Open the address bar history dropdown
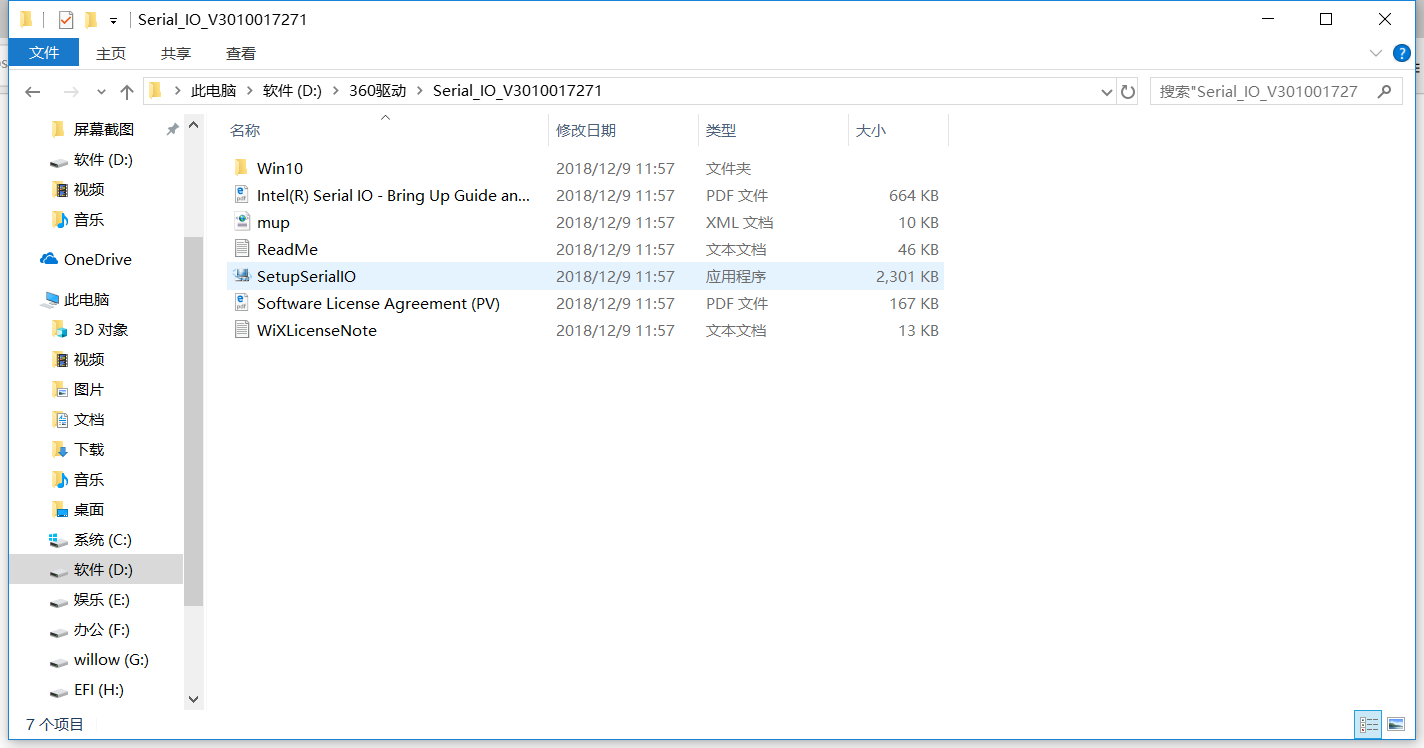The height and width of the screenshot is (748, 1424). click(x=1107, y=91)
